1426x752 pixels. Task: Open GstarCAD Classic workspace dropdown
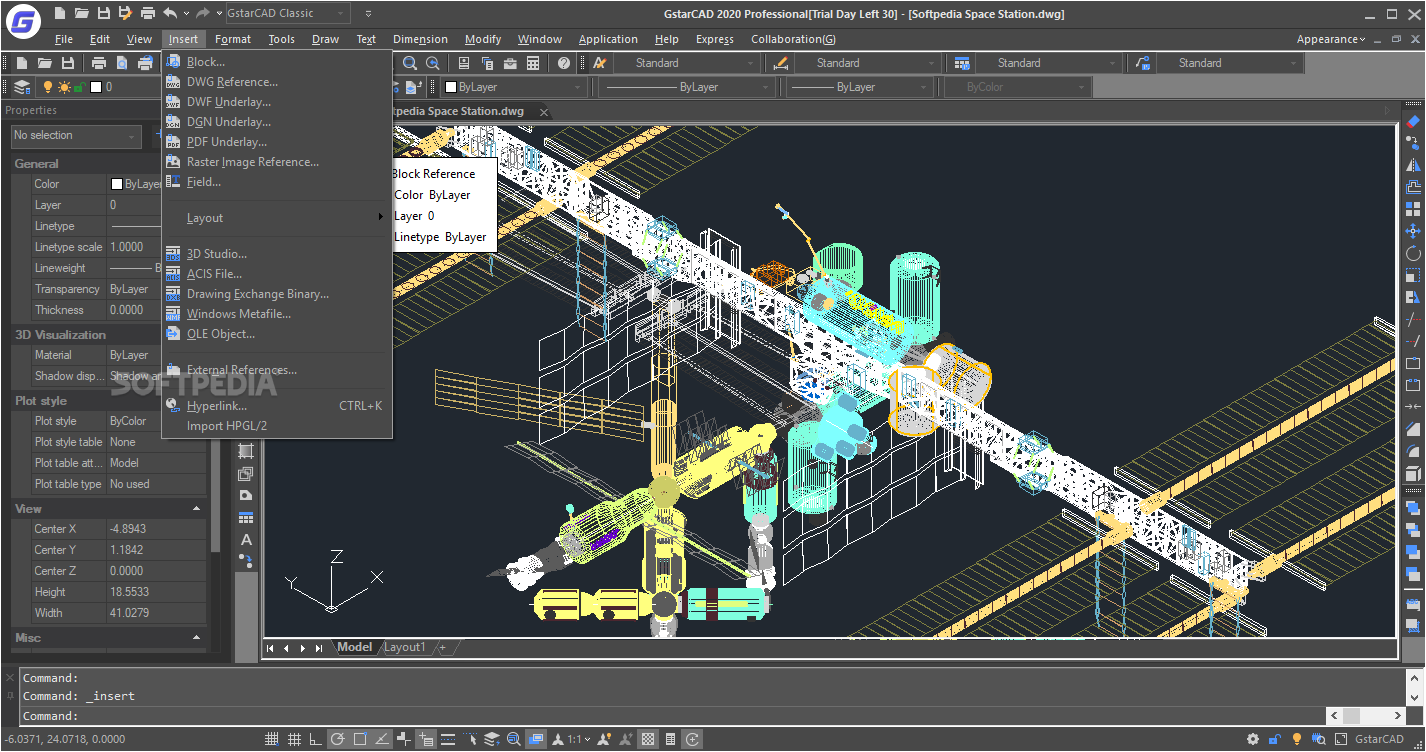[x=288, y=13]
